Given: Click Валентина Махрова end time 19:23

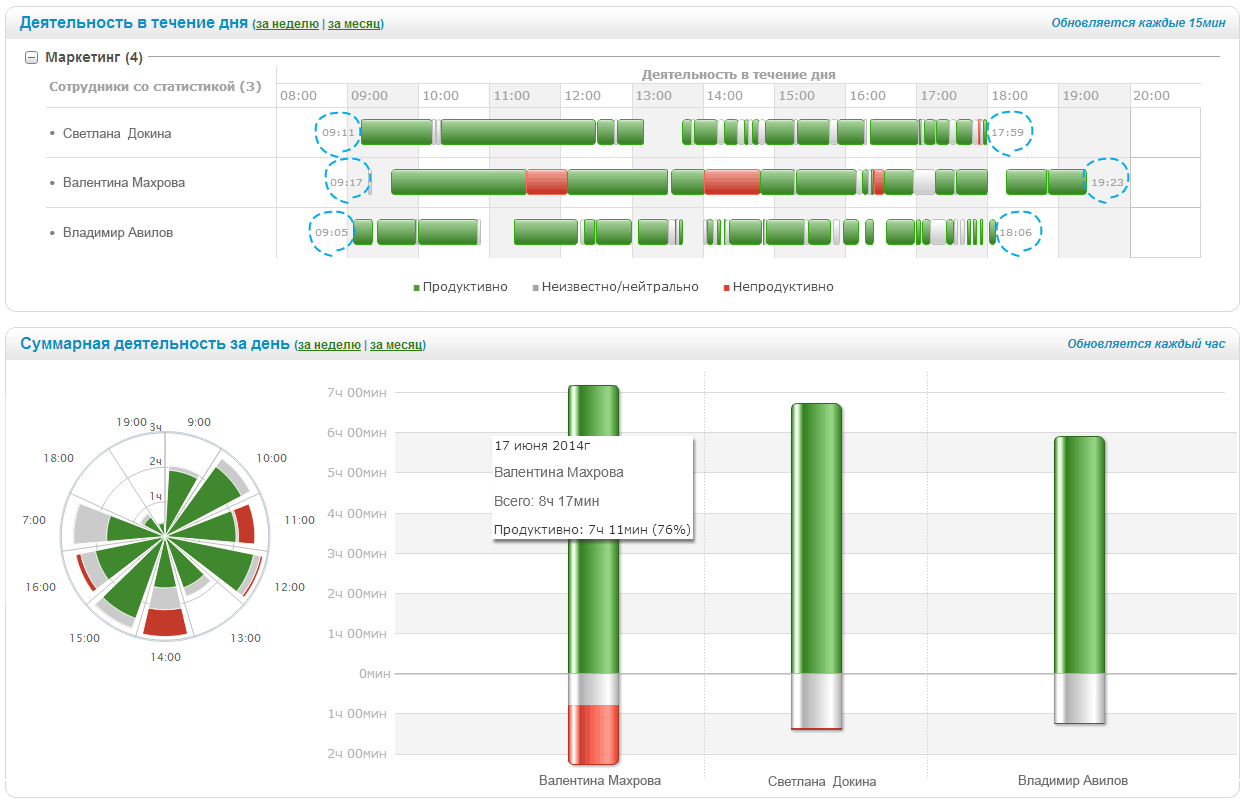Looking at the screenshot, I should (x=1107, y=182).
